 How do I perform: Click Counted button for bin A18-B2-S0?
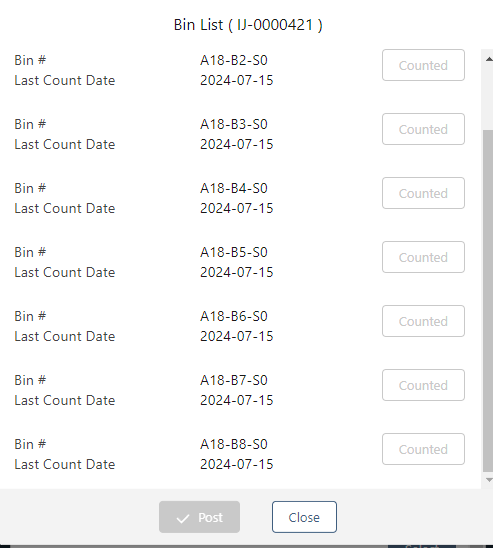423,65
